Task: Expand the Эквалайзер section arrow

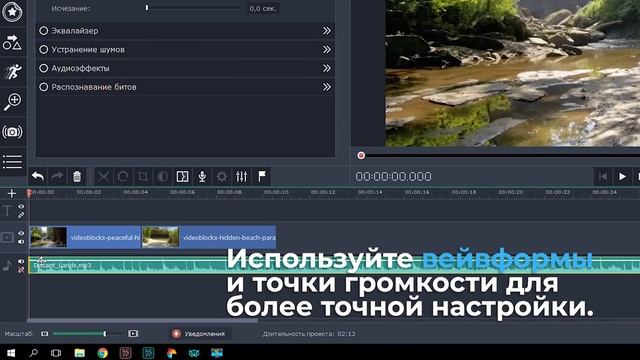Action: tap(327, 31)
